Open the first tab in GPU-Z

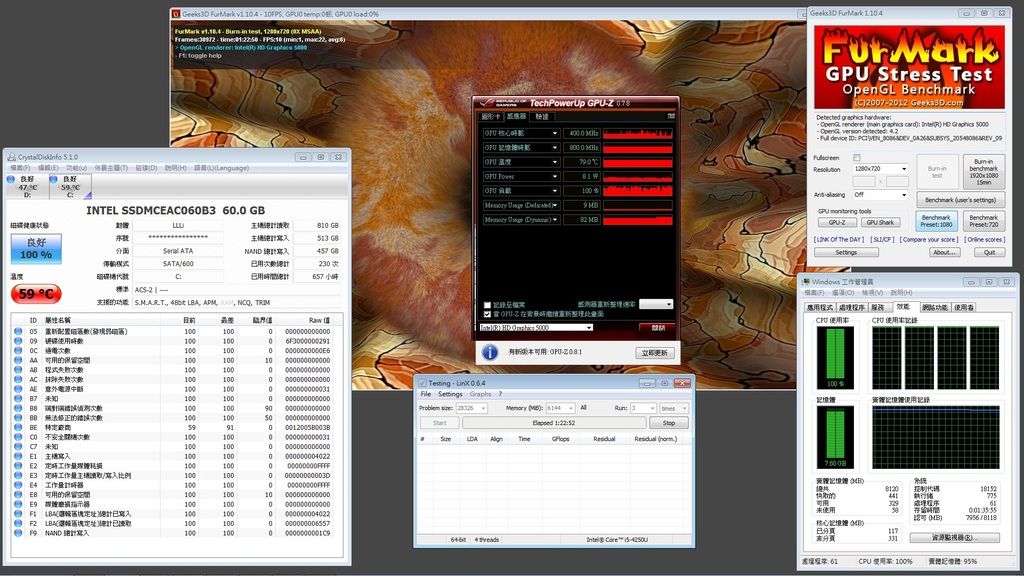[x=490, y=116]
